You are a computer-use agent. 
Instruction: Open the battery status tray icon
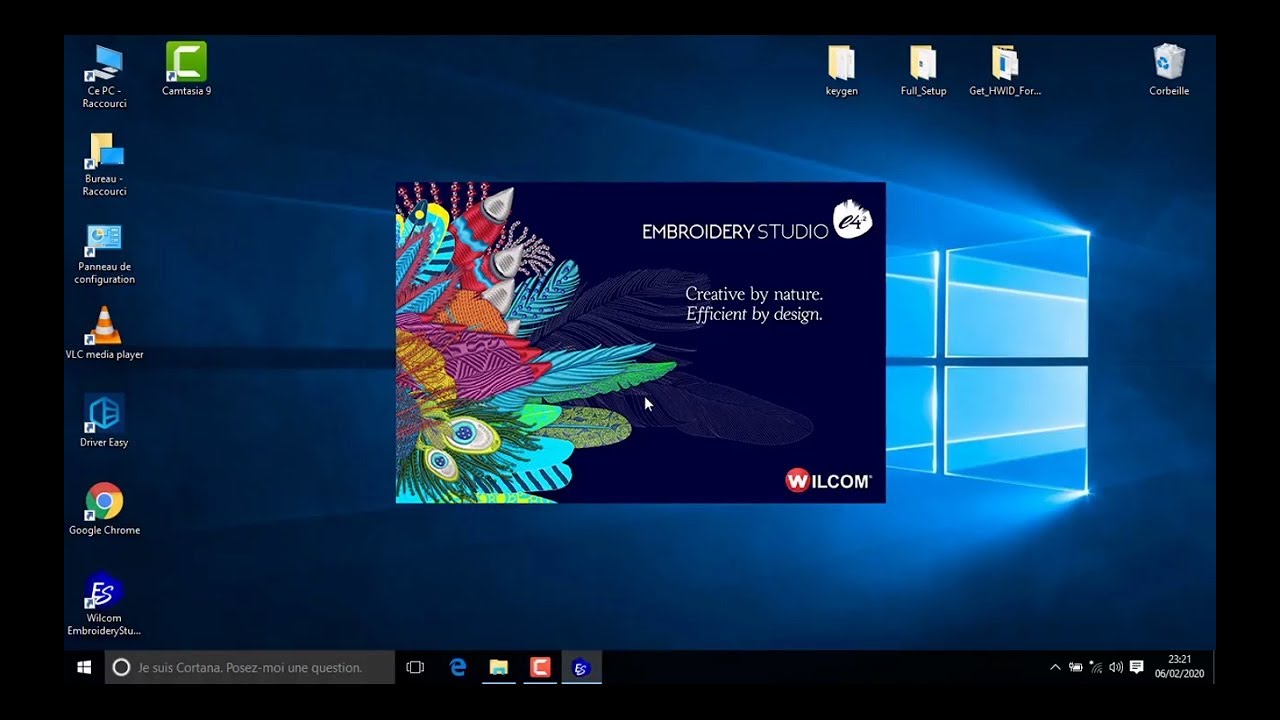click(1076, 667)
